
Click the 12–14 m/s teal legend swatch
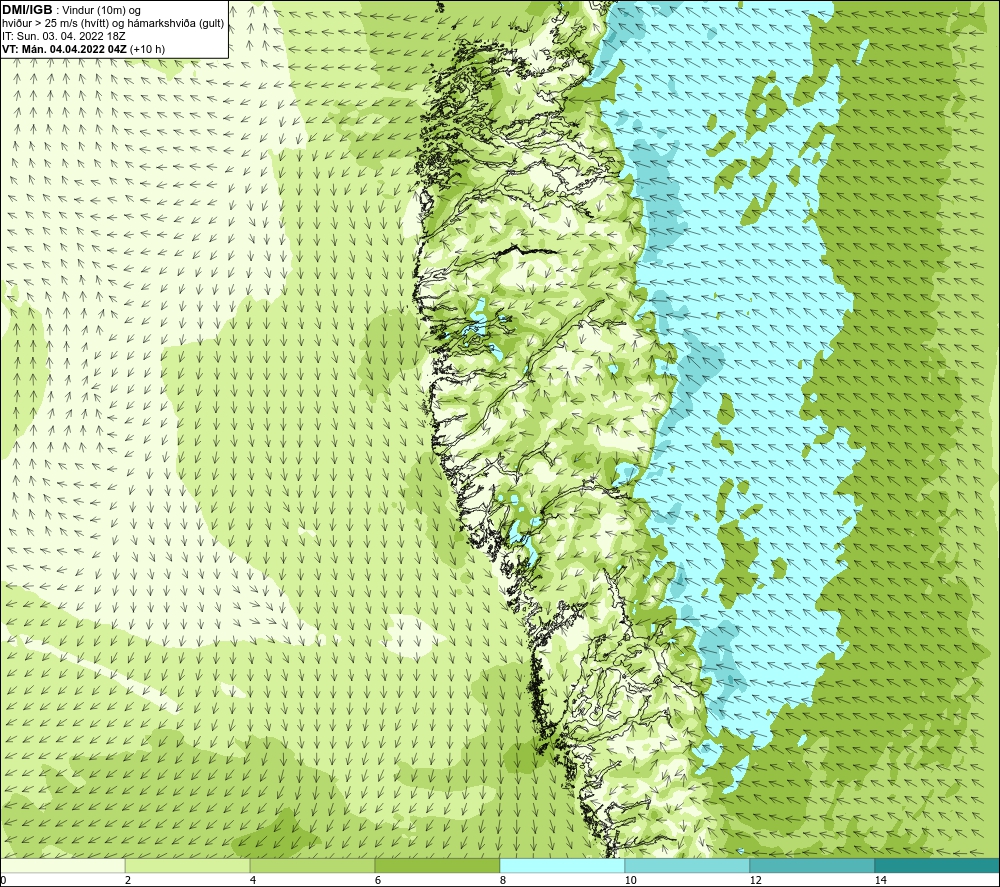tap(812, 865)
